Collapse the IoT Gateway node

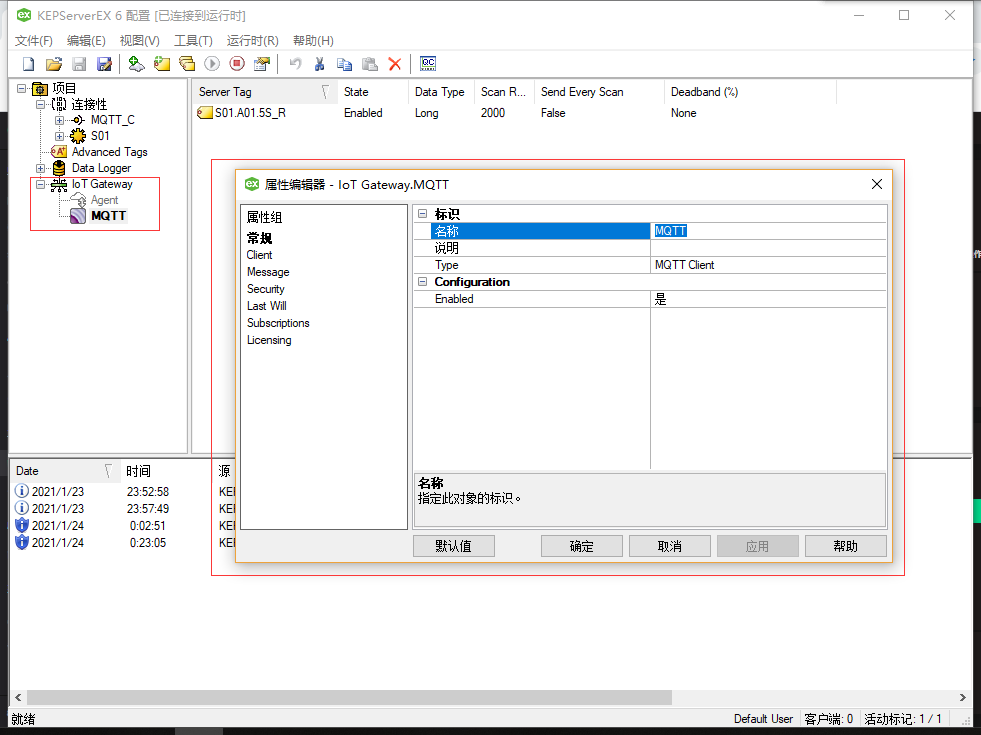coord(40,184)
